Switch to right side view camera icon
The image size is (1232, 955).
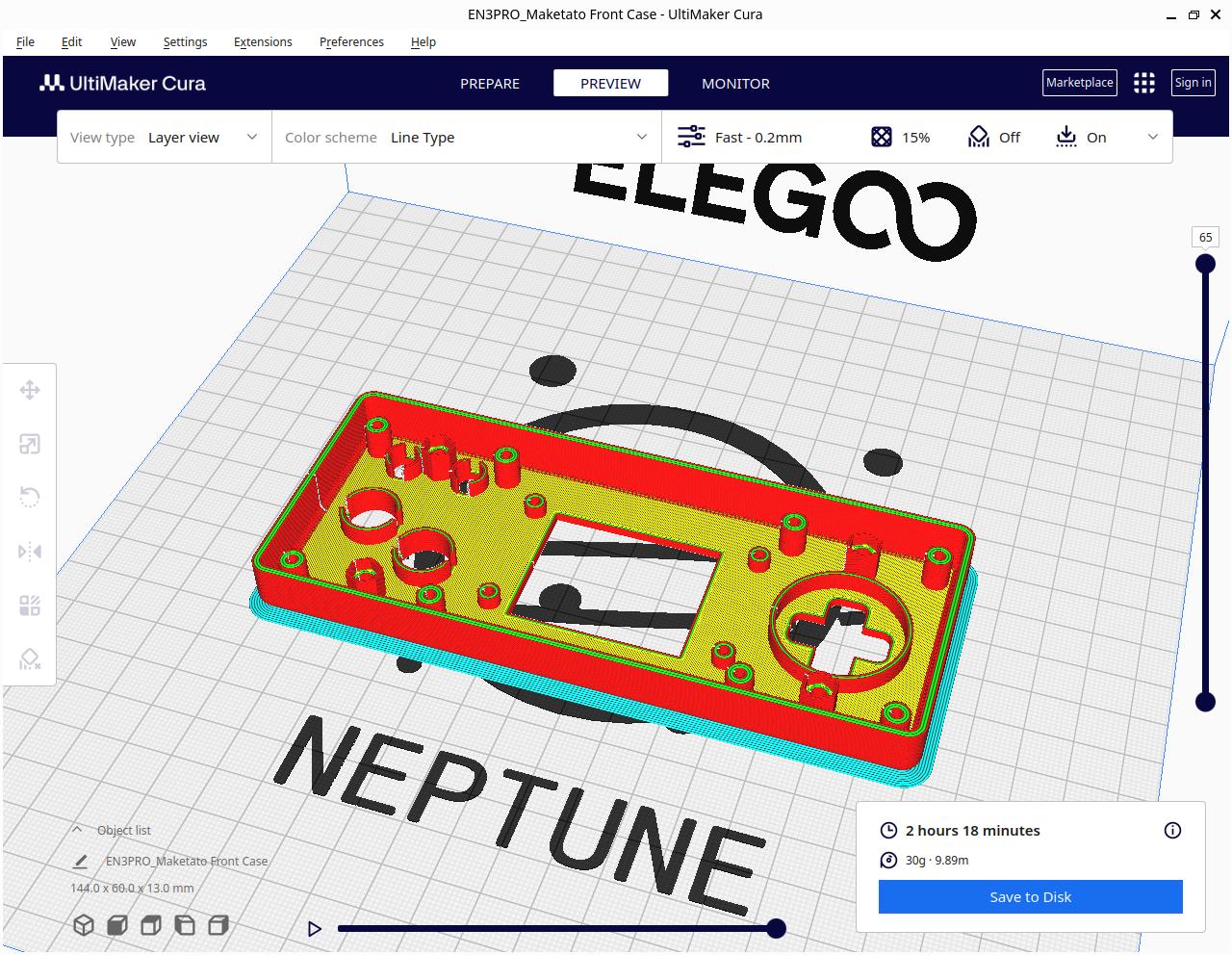click(218, 925)
